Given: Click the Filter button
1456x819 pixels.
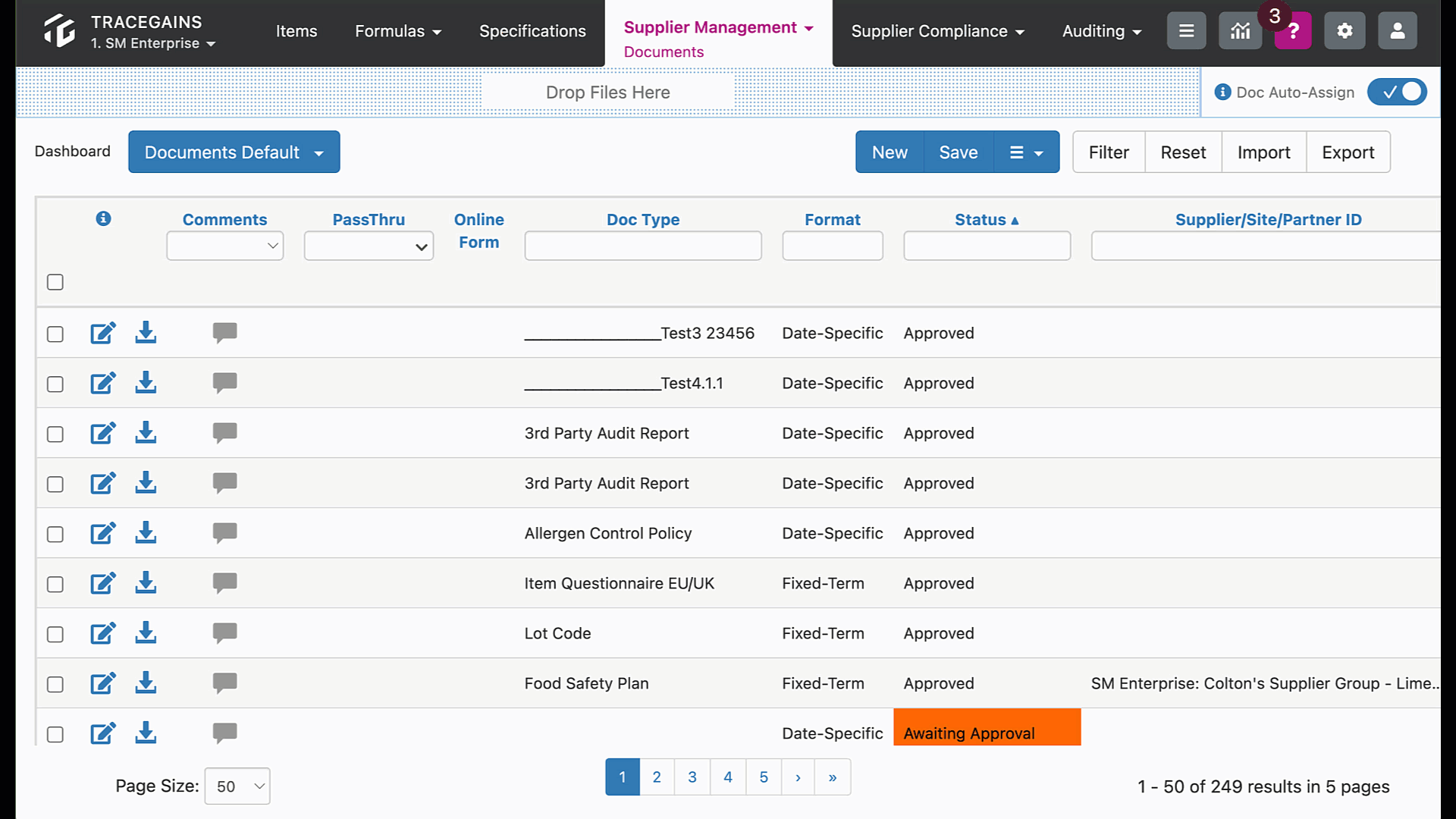Looking at the screenshot, I should tap(1109, 152).
